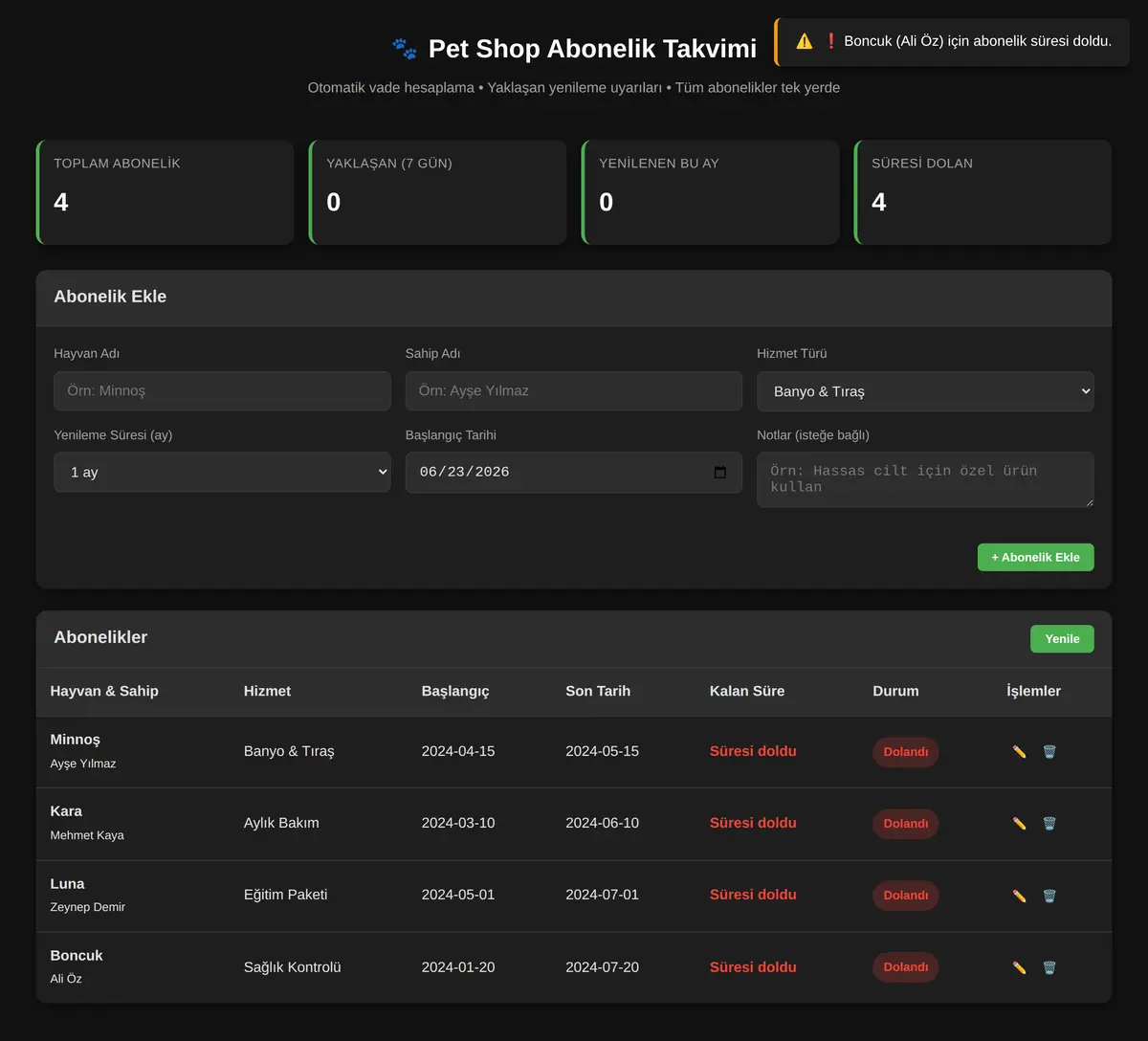Image resolution: width=1148 pixels, height=1041 pixels.
Task: Delete Boncuk subscription with trash icon
Action: pyautogui.click(x=1049, y=967)
